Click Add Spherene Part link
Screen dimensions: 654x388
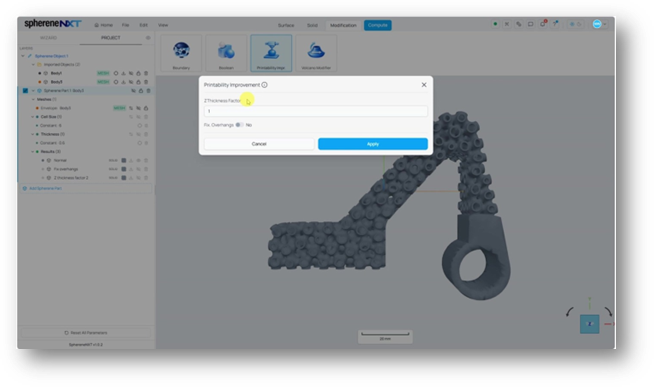pyautogui.click(x=45, y=189)
